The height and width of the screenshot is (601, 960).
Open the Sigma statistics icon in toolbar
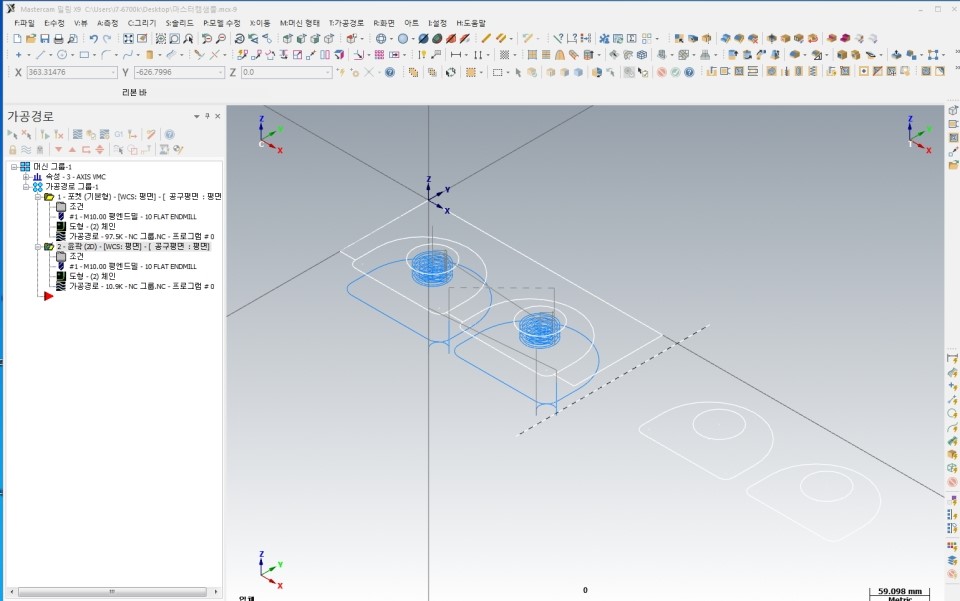pos(632,39)
